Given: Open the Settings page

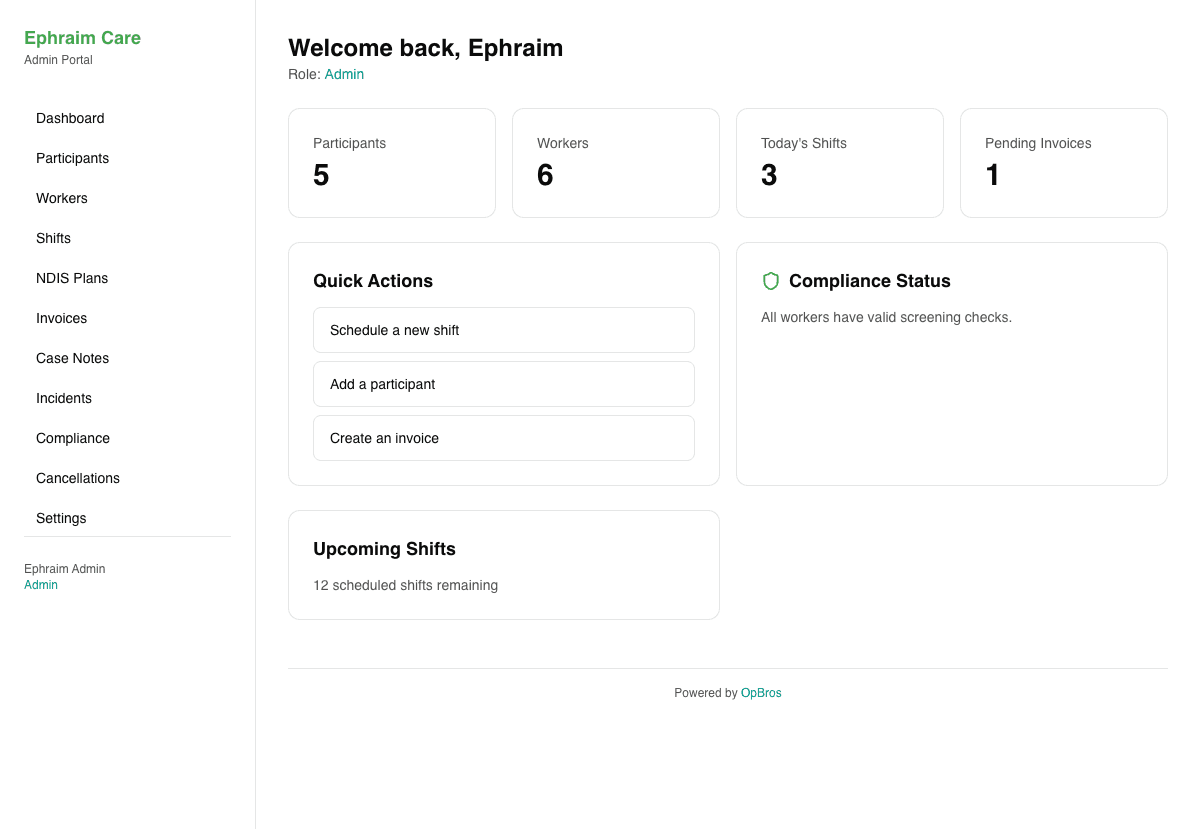Looking at the screenshot, I should click(x=61, y=518).
